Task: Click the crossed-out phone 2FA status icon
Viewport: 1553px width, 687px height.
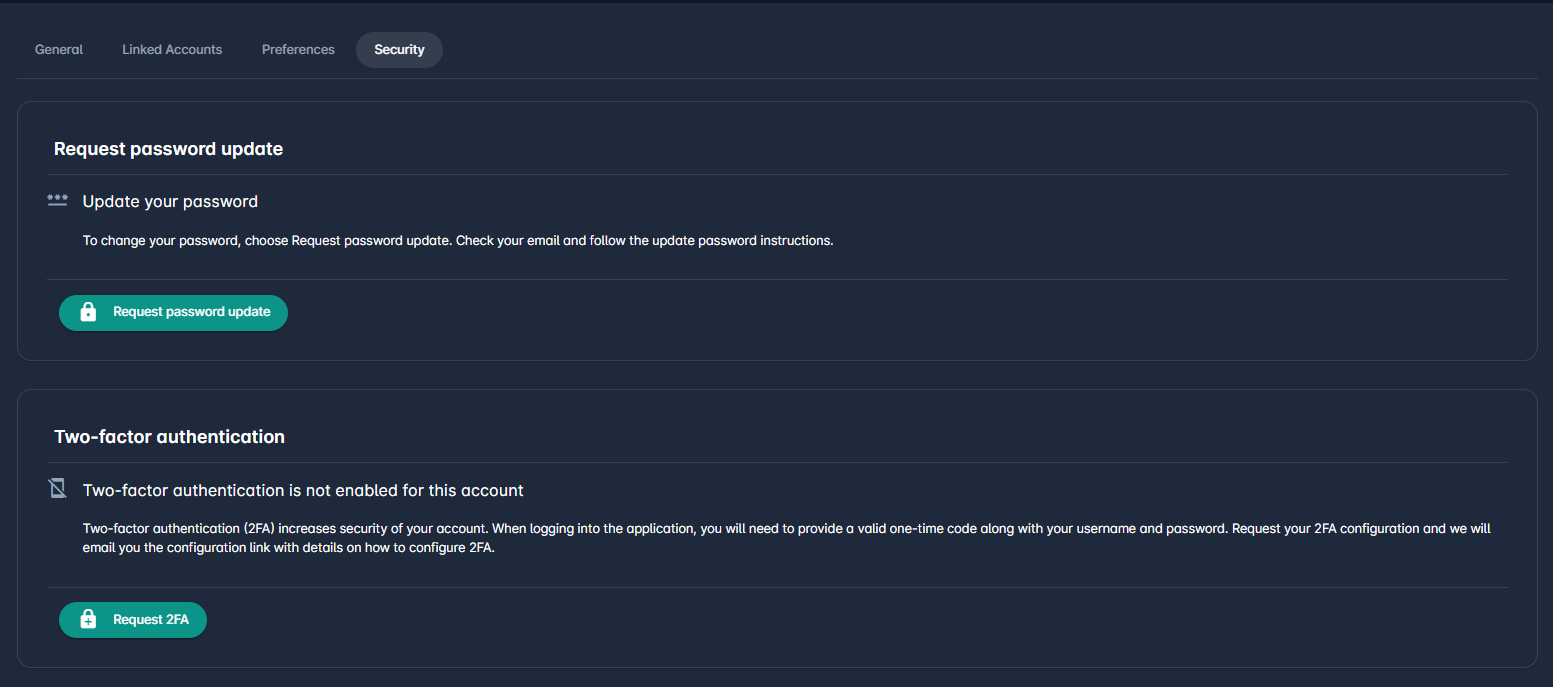Action: (58, 489)
